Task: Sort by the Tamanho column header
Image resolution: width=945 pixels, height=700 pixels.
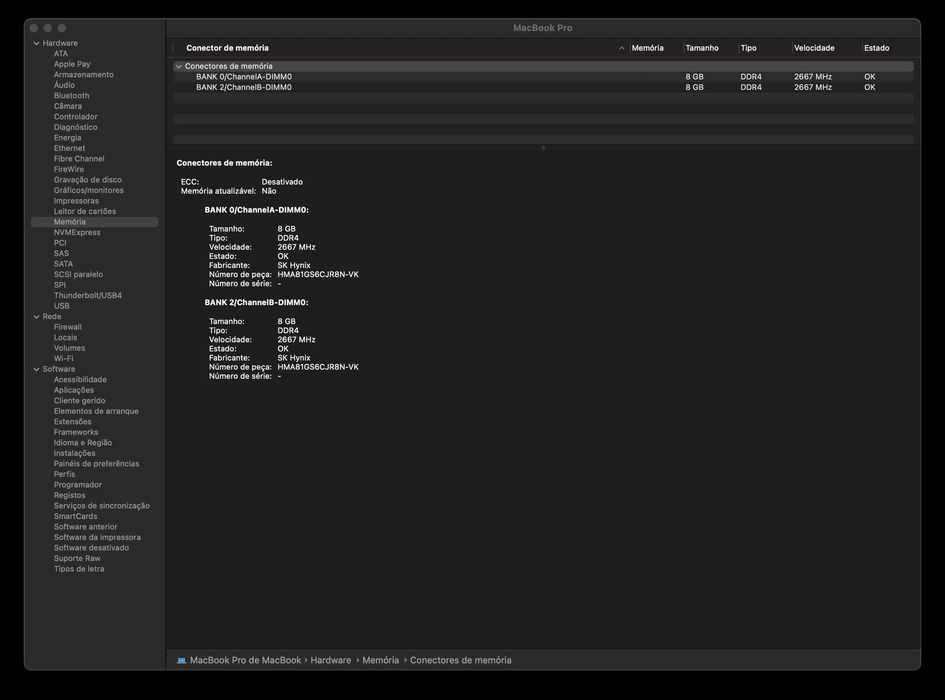Action: 702,48
